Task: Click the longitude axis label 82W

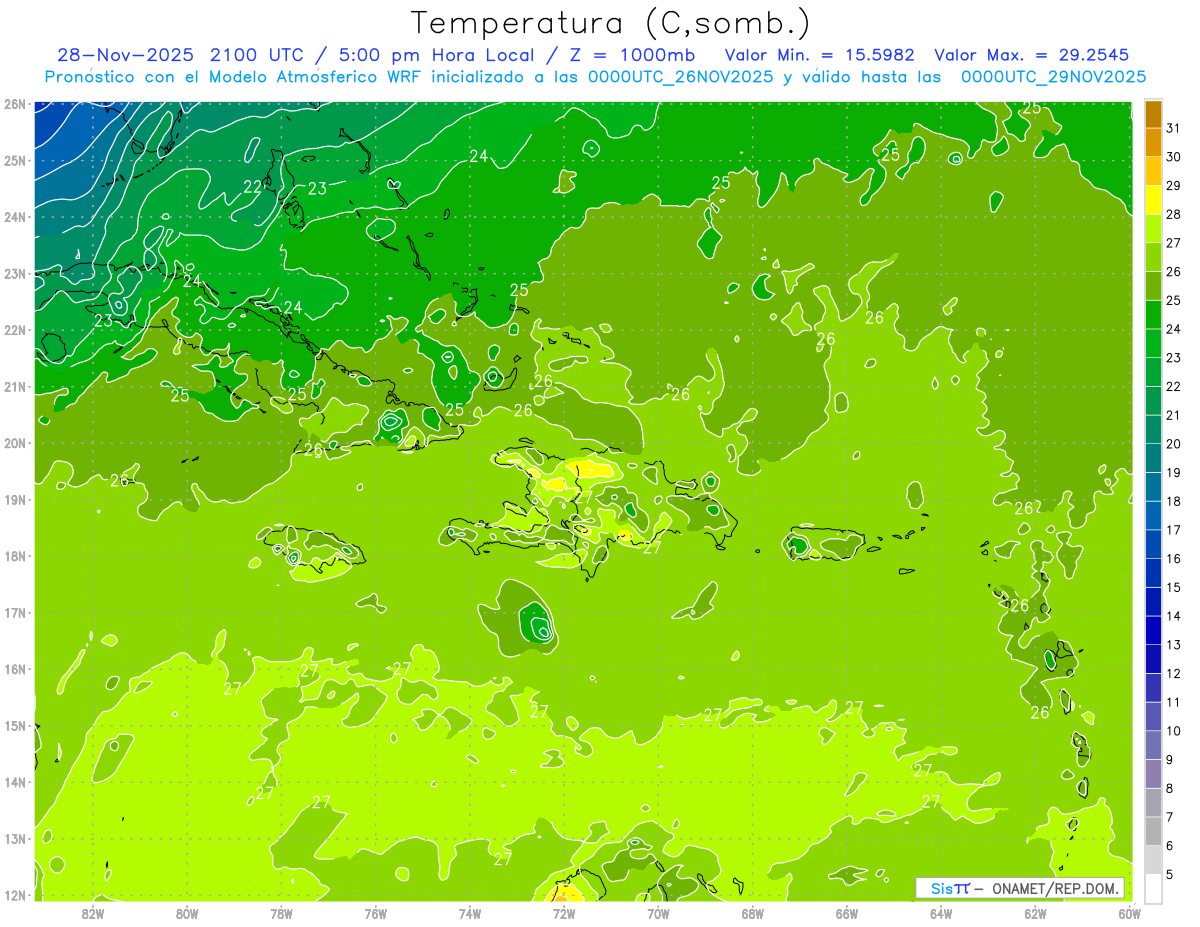Action: pyautogui.click(x=92, y=913)
